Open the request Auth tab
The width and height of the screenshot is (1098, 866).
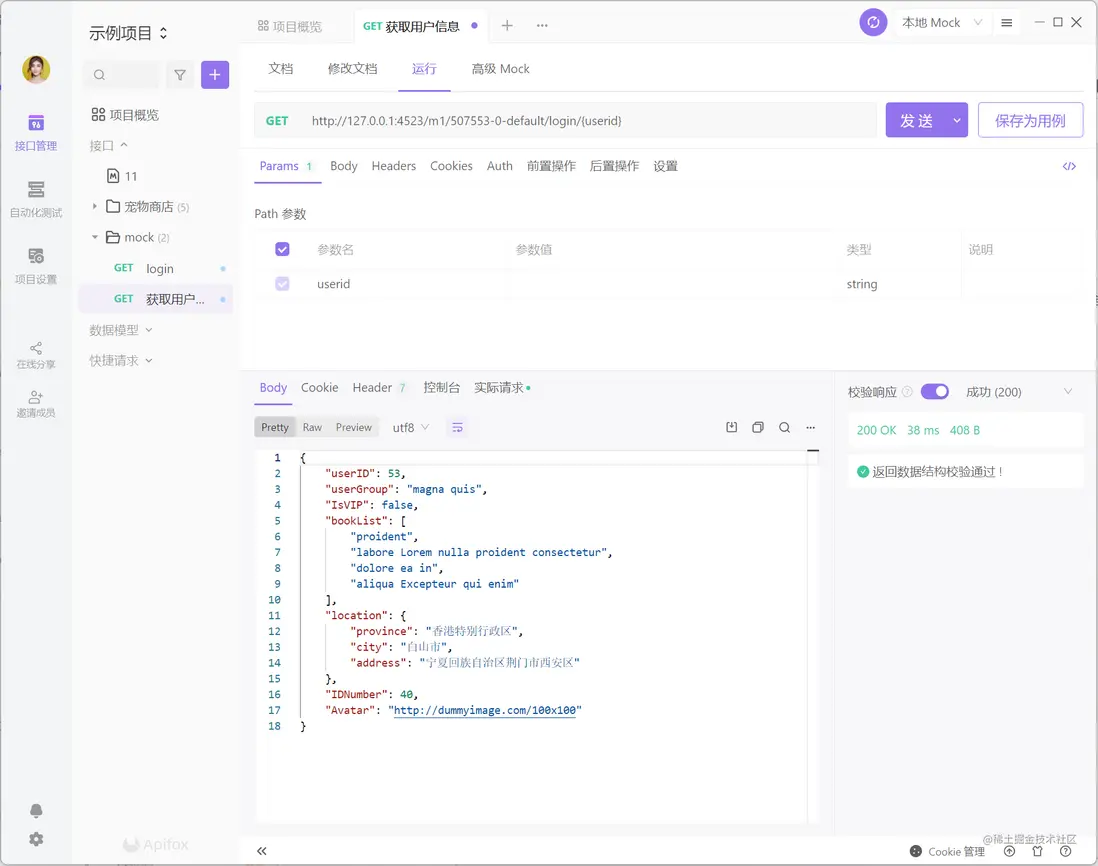coord(499,166)
